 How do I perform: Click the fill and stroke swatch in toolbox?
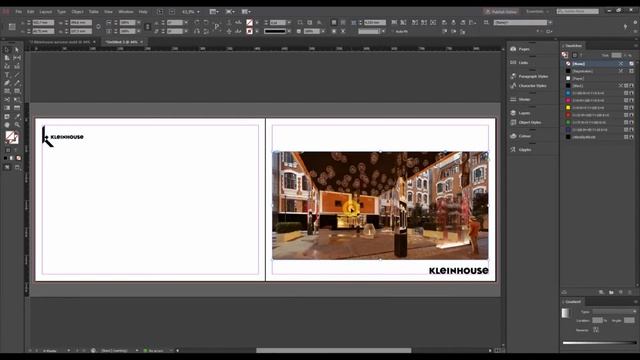pyautogui.click(x=12, y=138)
